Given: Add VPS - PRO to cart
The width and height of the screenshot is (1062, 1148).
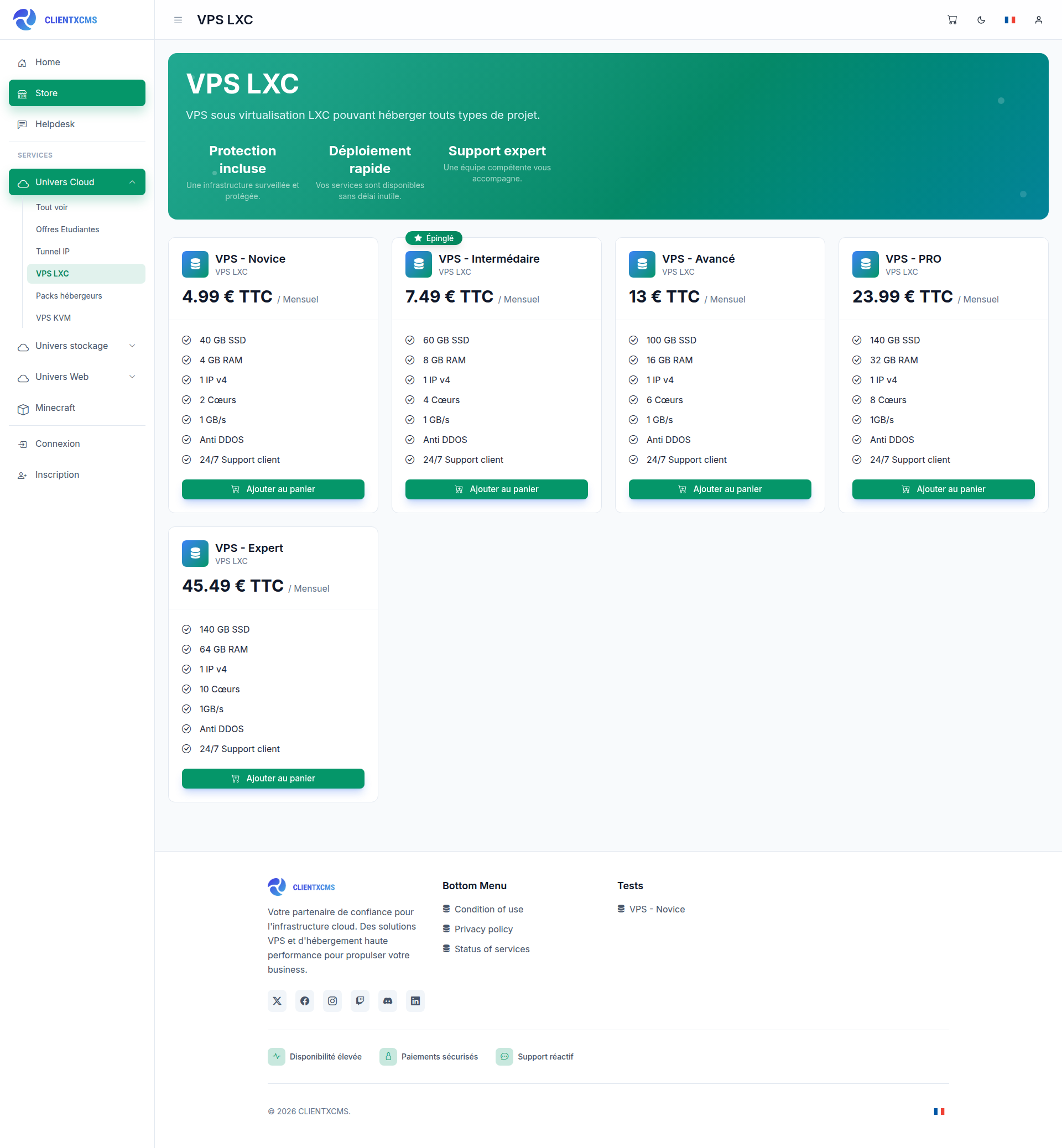Looking at the screenshot, I should tap(944, 489).
